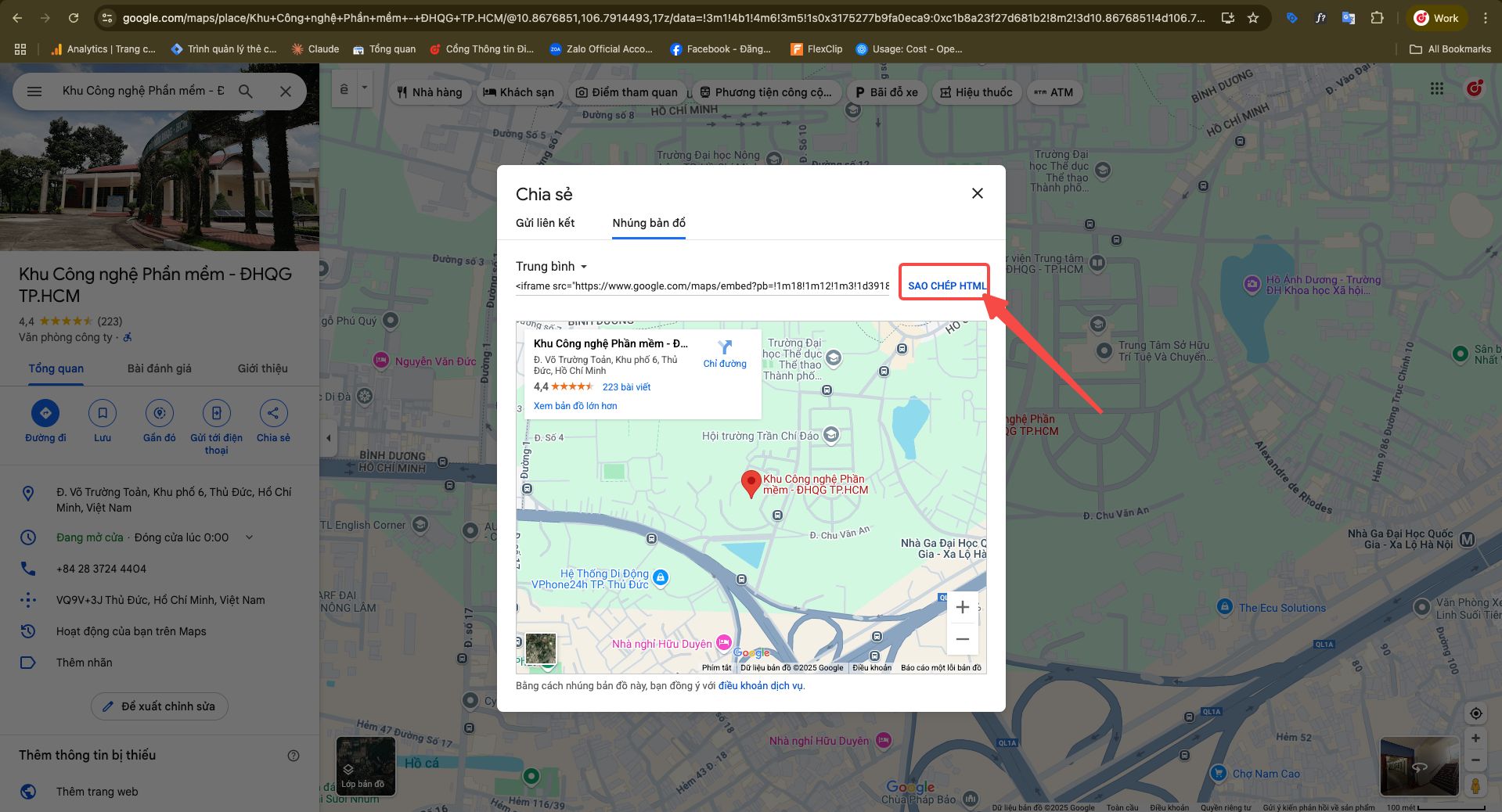This screenshot has width=1502, height=812.
Task: Open the Bài đánh giá tab
Action: click(x=160, y=368)
